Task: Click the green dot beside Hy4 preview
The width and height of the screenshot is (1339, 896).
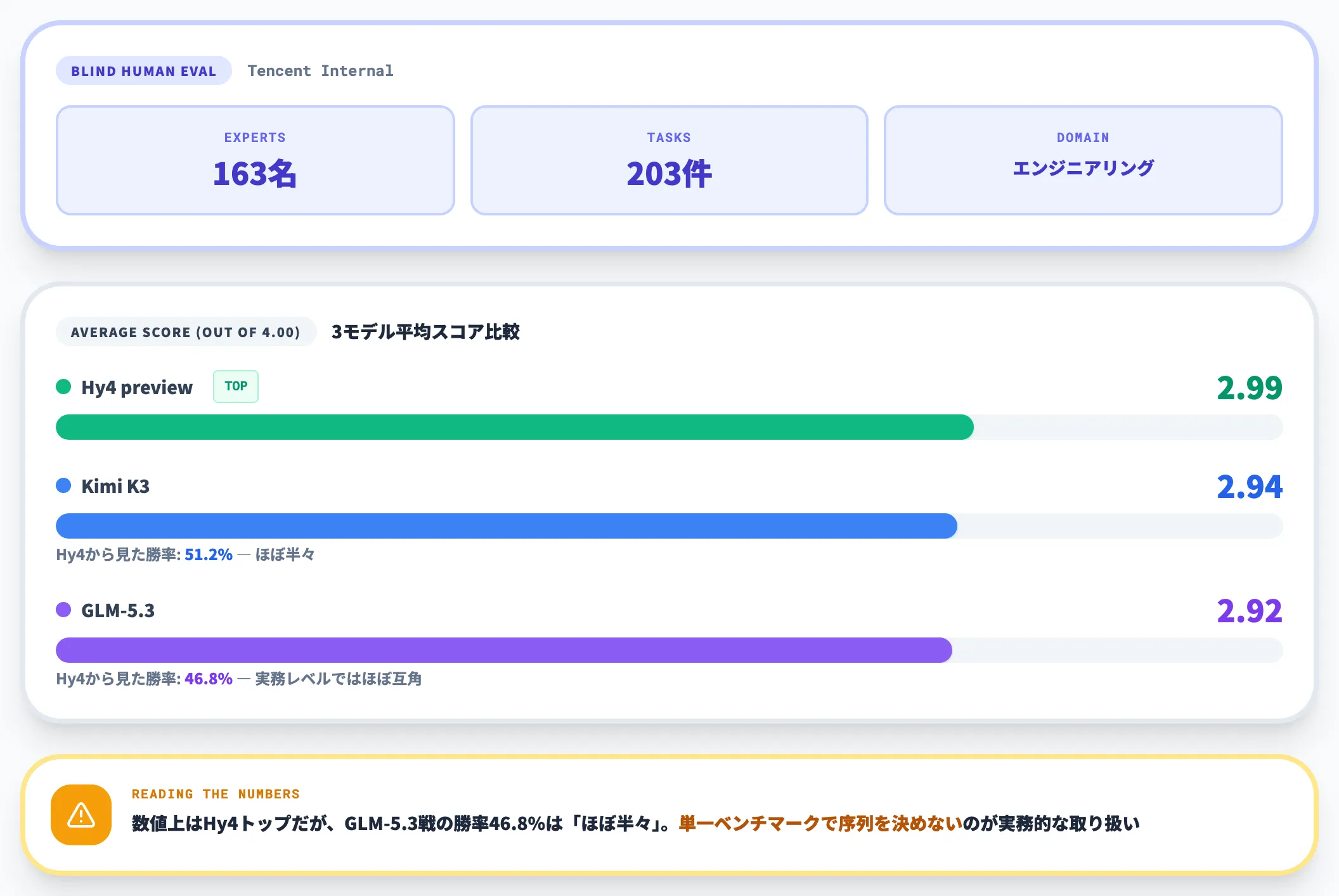Action: pos(63,387)
